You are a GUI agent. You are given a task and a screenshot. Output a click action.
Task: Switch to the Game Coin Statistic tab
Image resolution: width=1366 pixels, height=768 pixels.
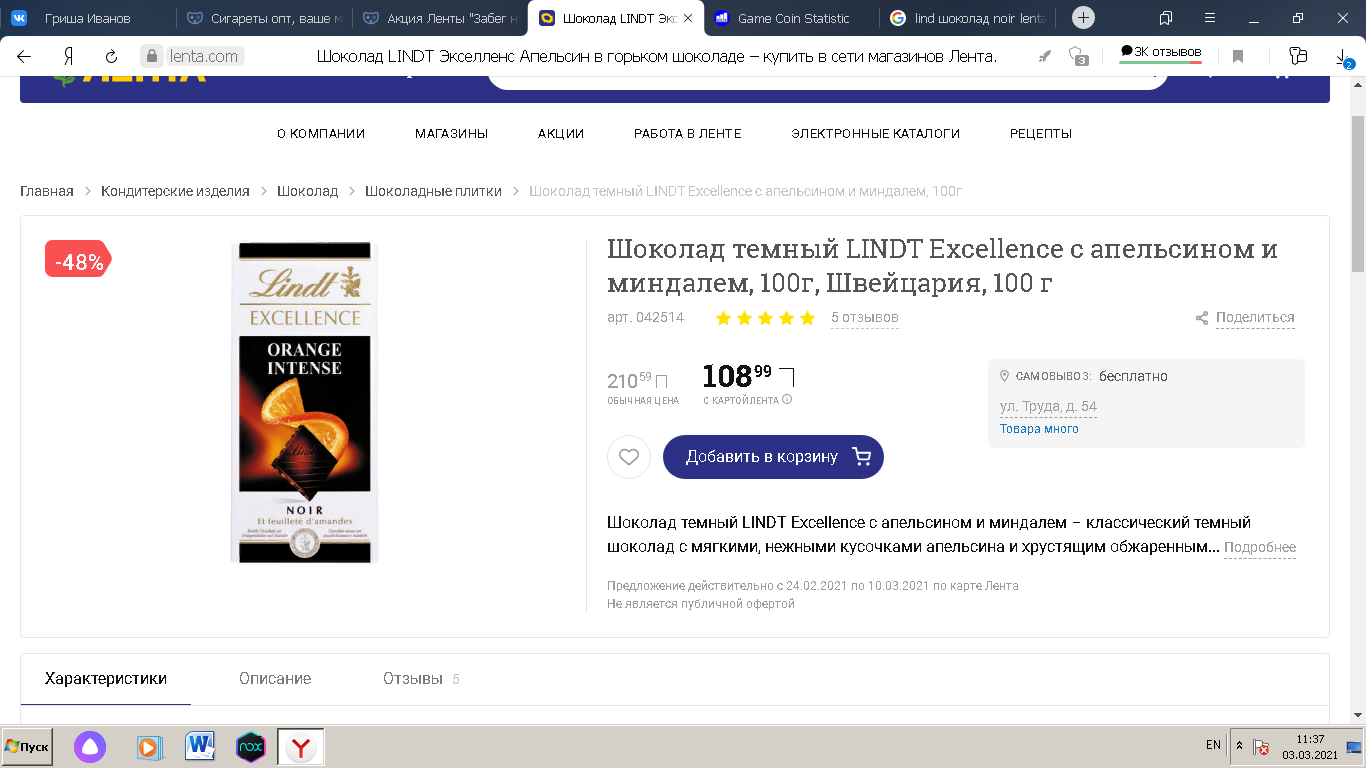793,18
